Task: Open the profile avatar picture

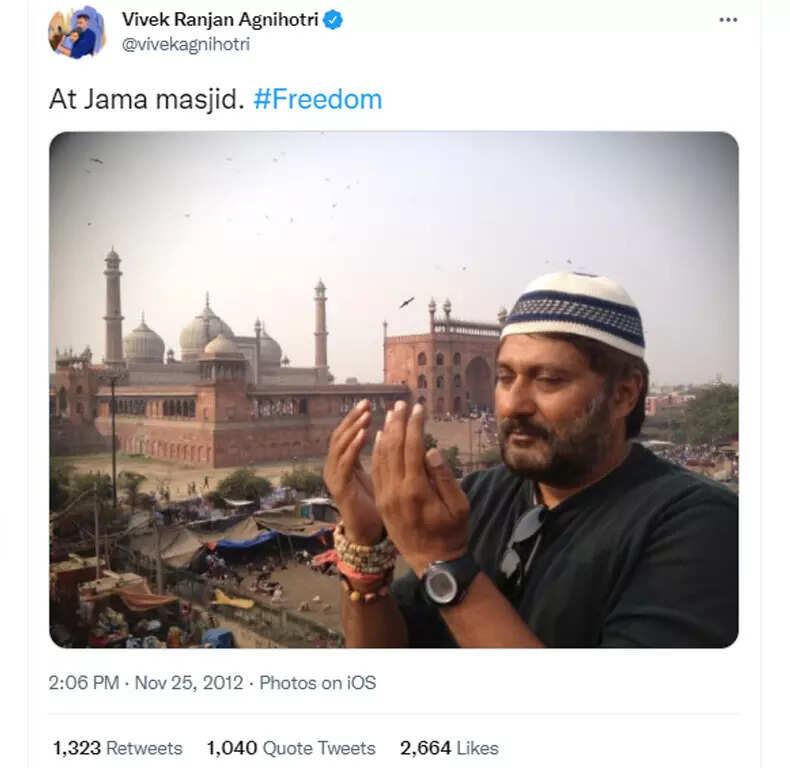Action: pyautogui.click(x=76, y=31)
